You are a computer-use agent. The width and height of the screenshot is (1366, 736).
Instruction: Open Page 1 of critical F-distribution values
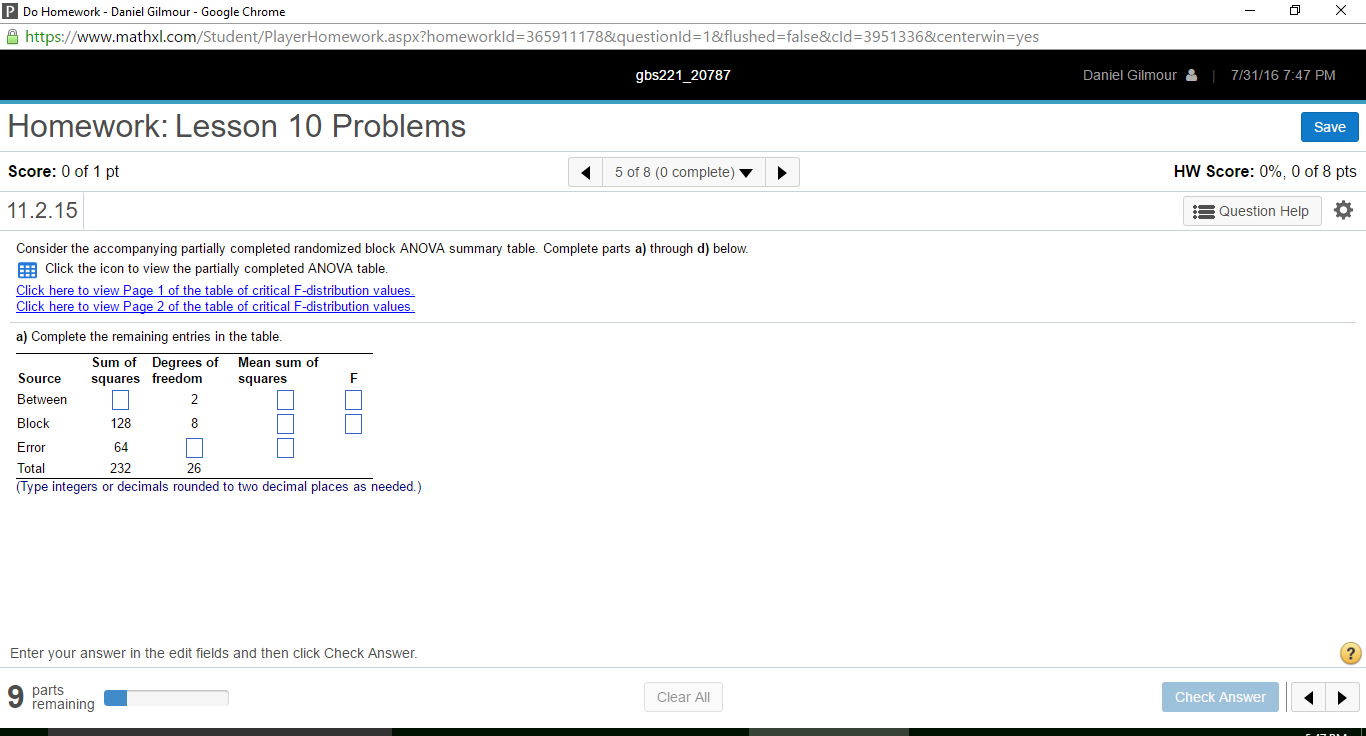[x=215, y=290]
